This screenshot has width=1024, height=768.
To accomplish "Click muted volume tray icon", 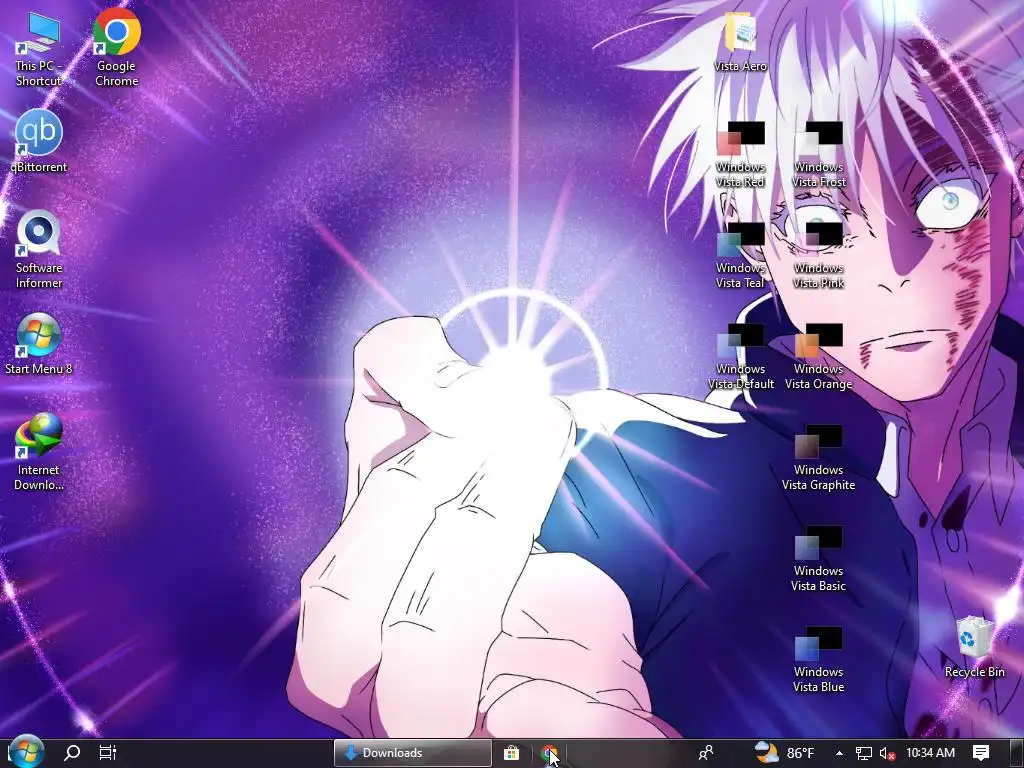I will (887, 753).
